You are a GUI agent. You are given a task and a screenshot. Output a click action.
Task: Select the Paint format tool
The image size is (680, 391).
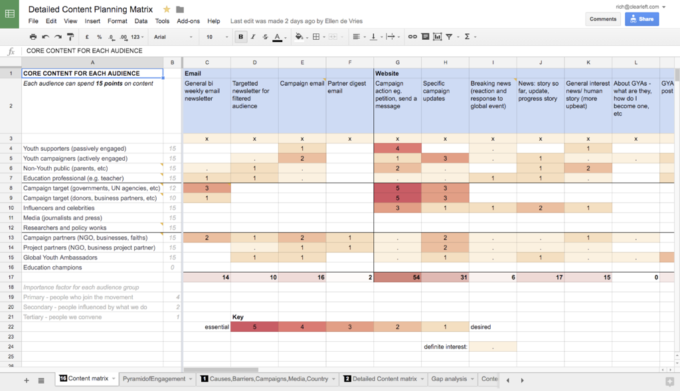(x=70, y=37)
